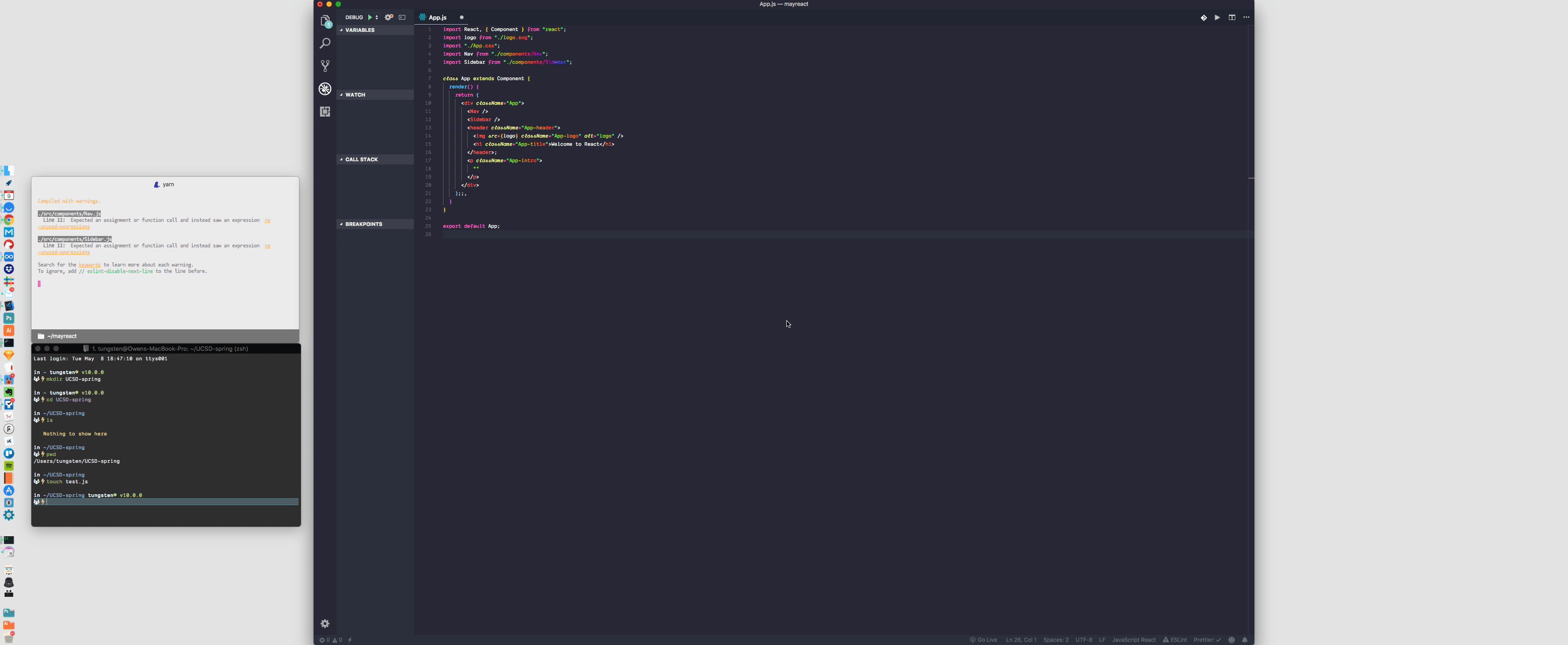Click ./src/components/Nav.js path in yarn window
This screenshot has width=1568, height=645.
pos(69,214)
